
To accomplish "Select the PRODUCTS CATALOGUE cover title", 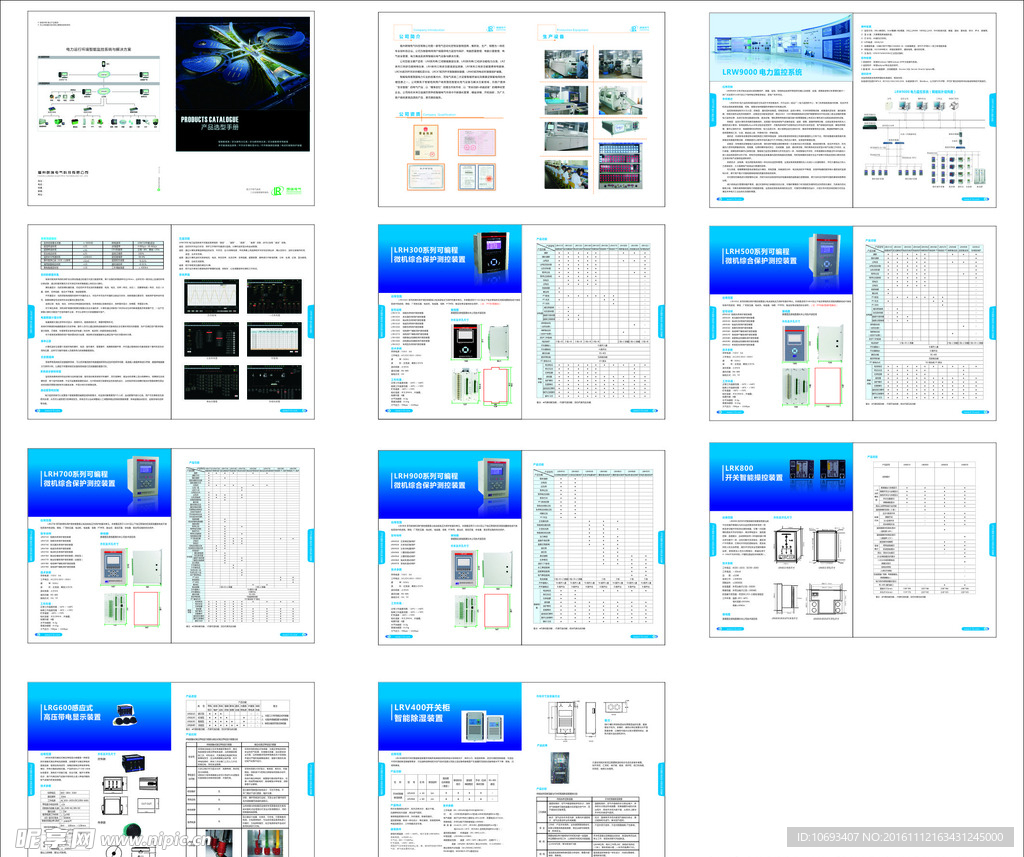I will tap(209, 121).
